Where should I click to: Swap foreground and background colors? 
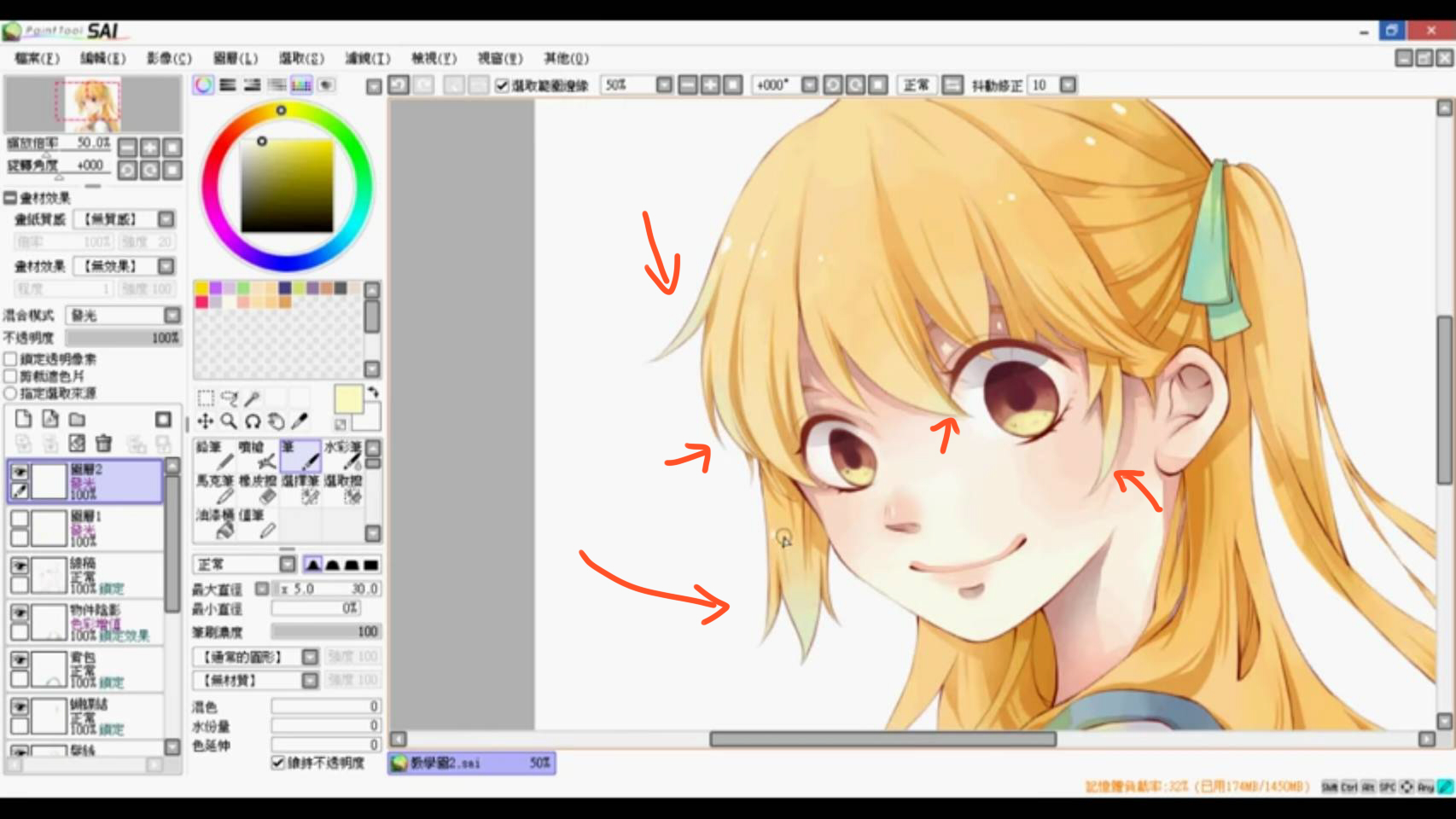coord(373,392)
